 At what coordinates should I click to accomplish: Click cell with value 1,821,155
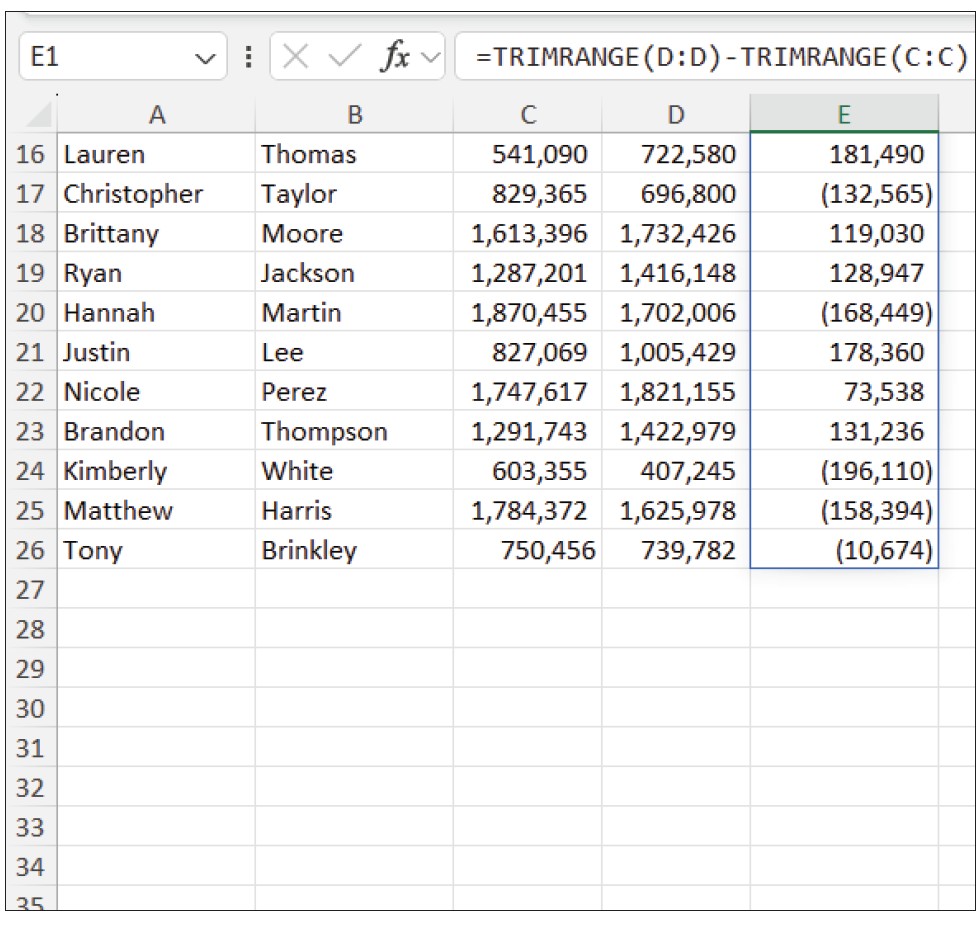coord(676,392)
